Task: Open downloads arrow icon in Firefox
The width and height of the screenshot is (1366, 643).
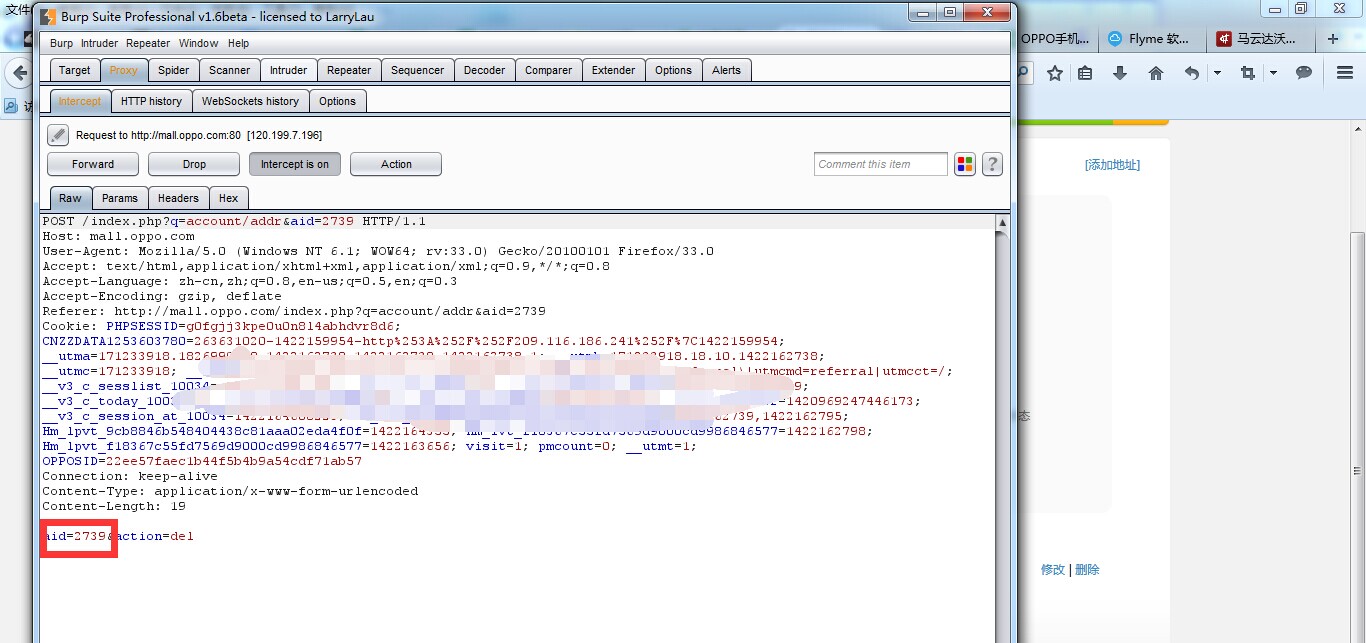Action: (1120, 73)
